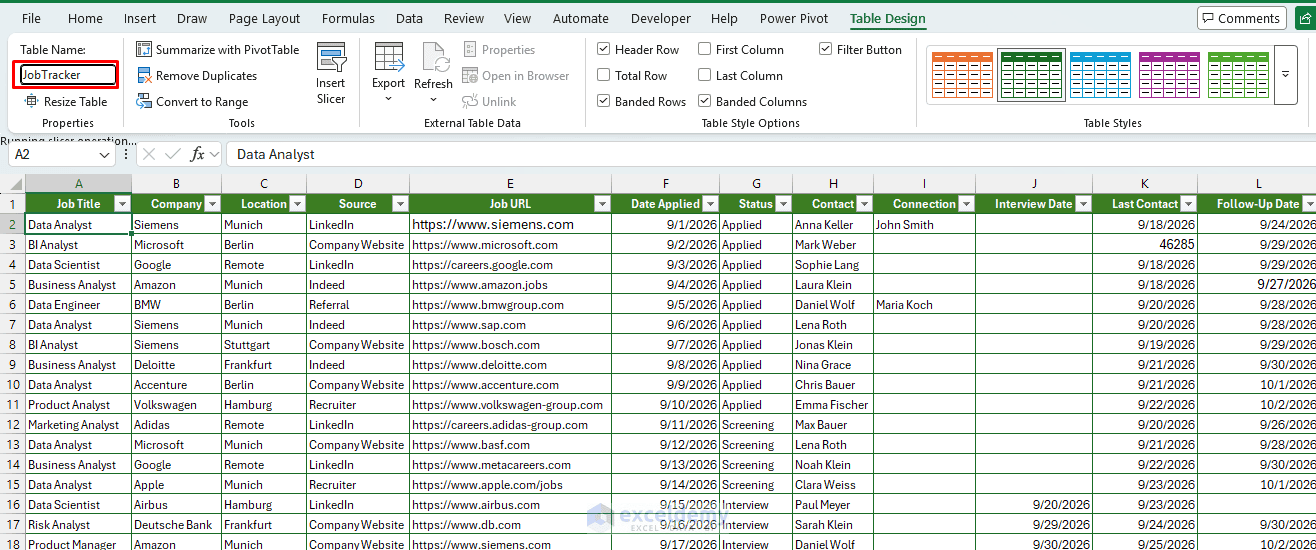1316x550 pixels.
Task: Click the Resize Table icon
Action: pyautogui.click(x=31, y=101)
